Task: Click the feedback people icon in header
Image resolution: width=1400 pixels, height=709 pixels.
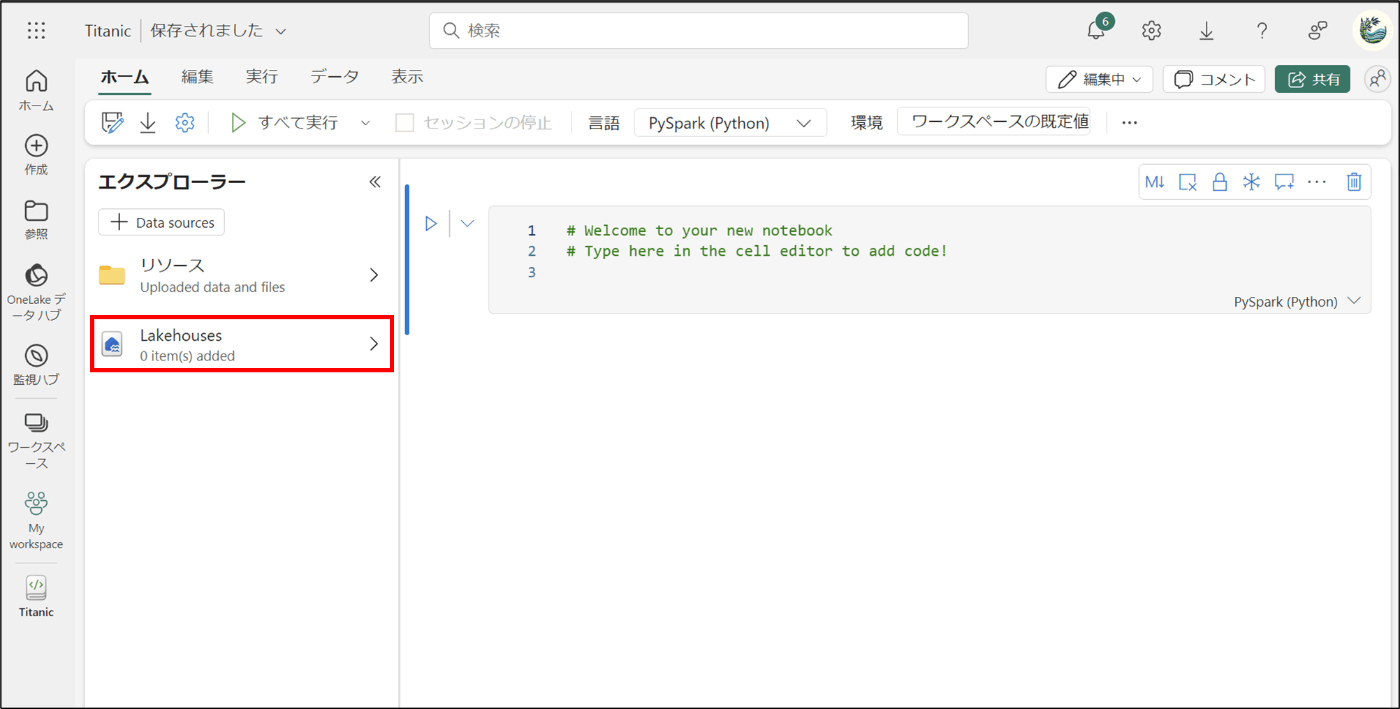Action: pos(1318,31)
